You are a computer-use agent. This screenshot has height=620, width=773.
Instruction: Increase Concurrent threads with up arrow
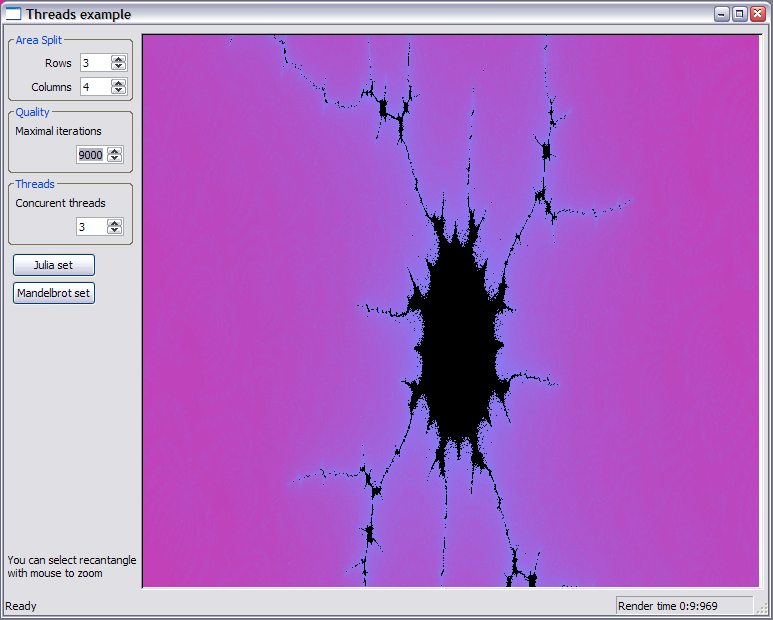click(114, 223)
